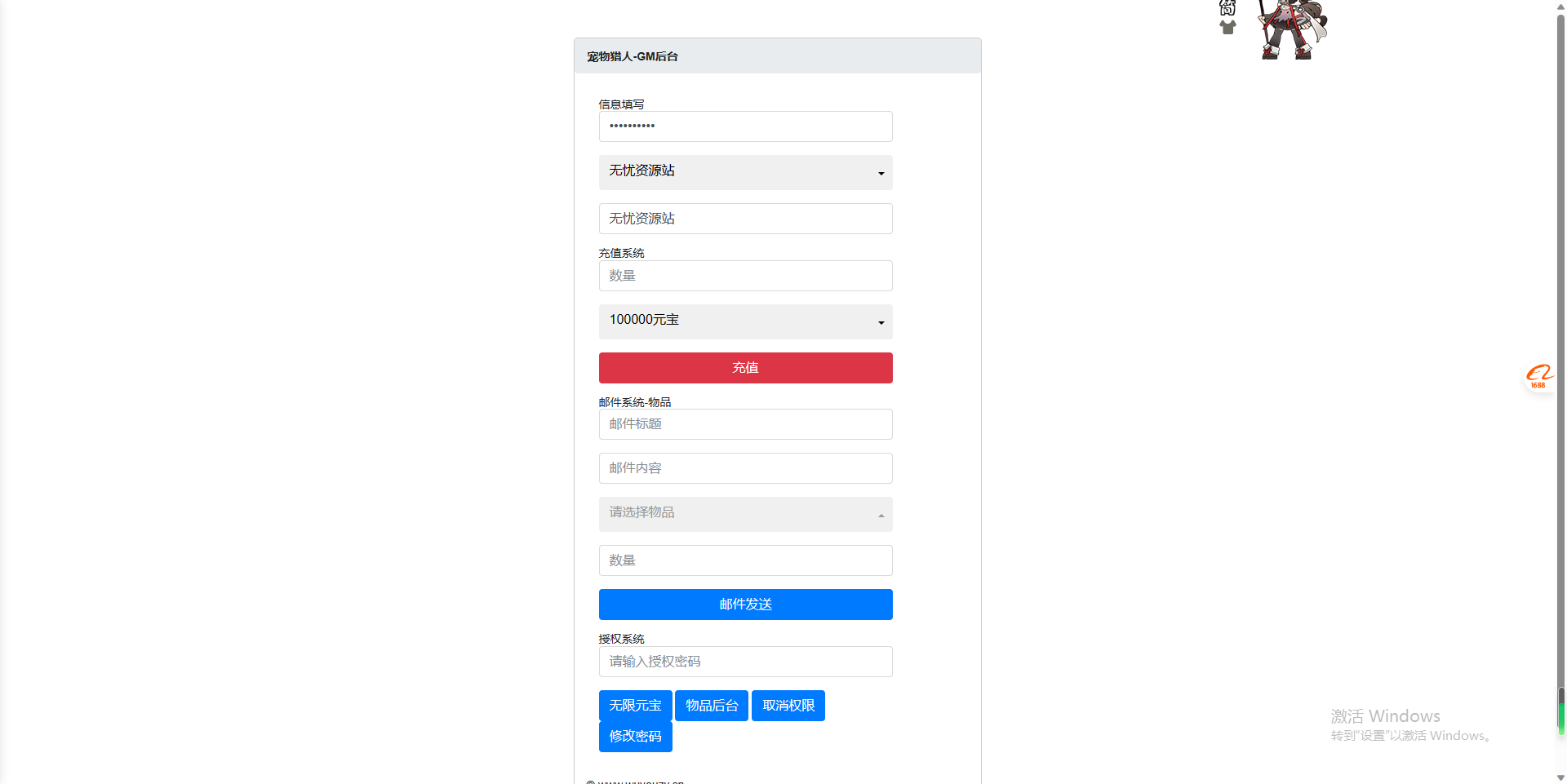Image resolution: width=1567 pixels, height=784 pixels.
Task: Click the red 充值 recharge button
Action: 745,368
